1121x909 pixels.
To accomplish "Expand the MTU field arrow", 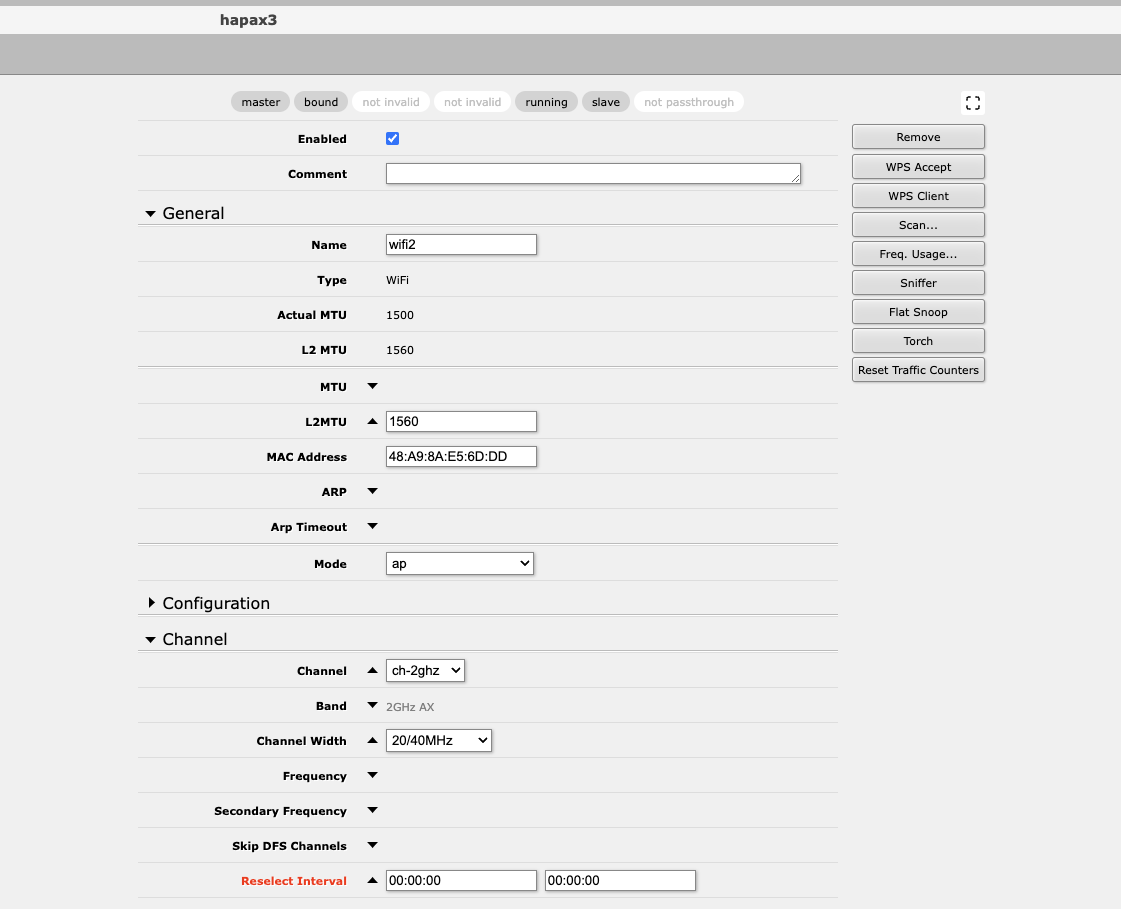I will coord(371,386).
